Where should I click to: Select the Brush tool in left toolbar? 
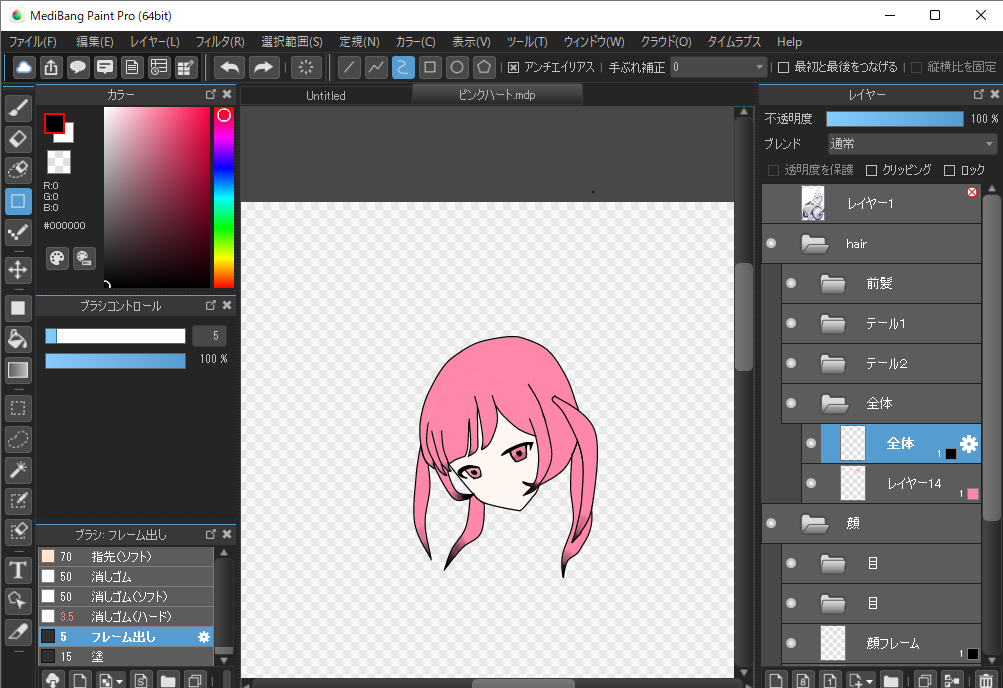click(x=18, y=109)
